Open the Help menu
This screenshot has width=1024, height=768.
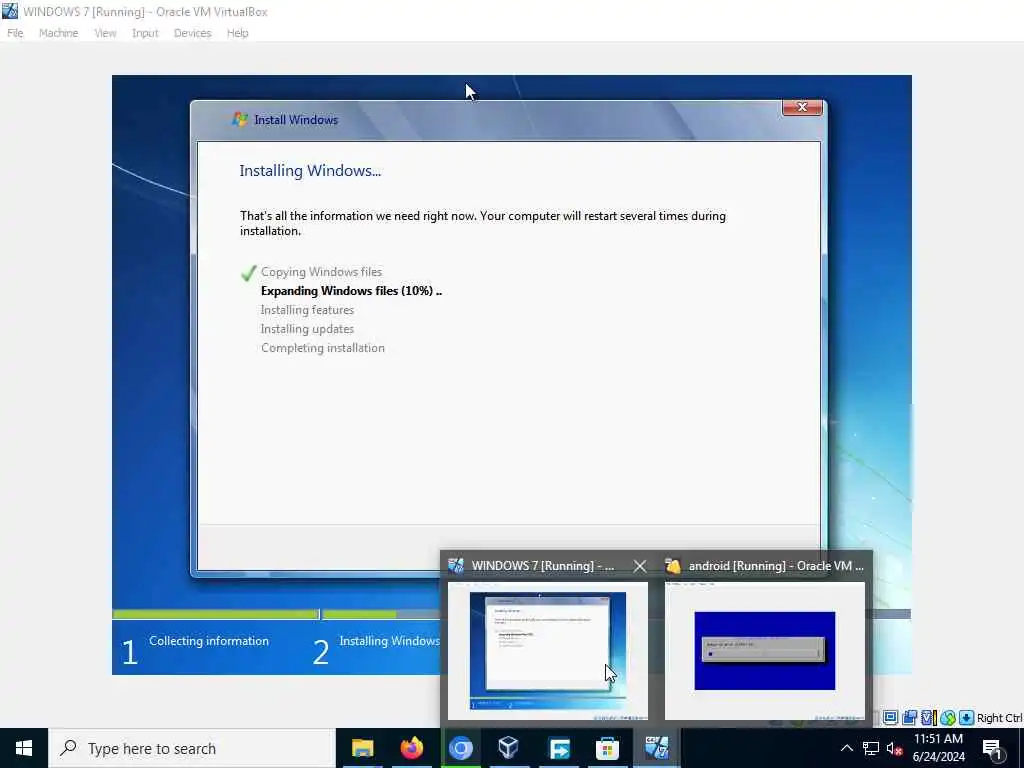click(x=238, y=33)
